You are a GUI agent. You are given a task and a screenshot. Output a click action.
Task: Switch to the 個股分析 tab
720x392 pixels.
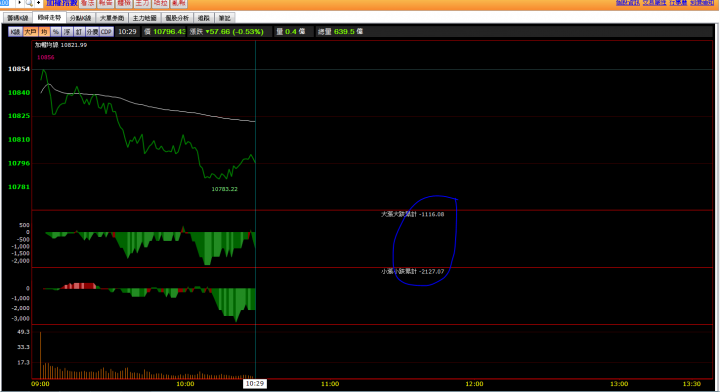pyautogui.click(x=177, y=18)
